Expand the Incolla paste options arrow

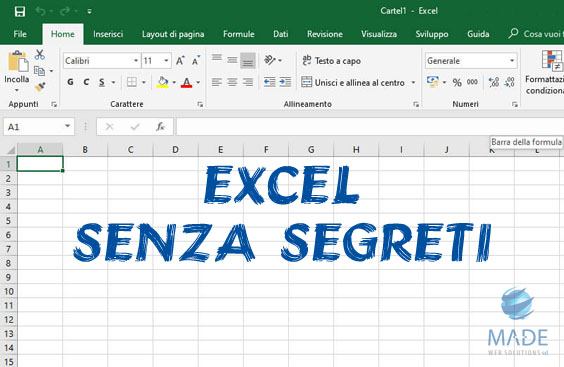pyautogui.click(x=17, y=90)
